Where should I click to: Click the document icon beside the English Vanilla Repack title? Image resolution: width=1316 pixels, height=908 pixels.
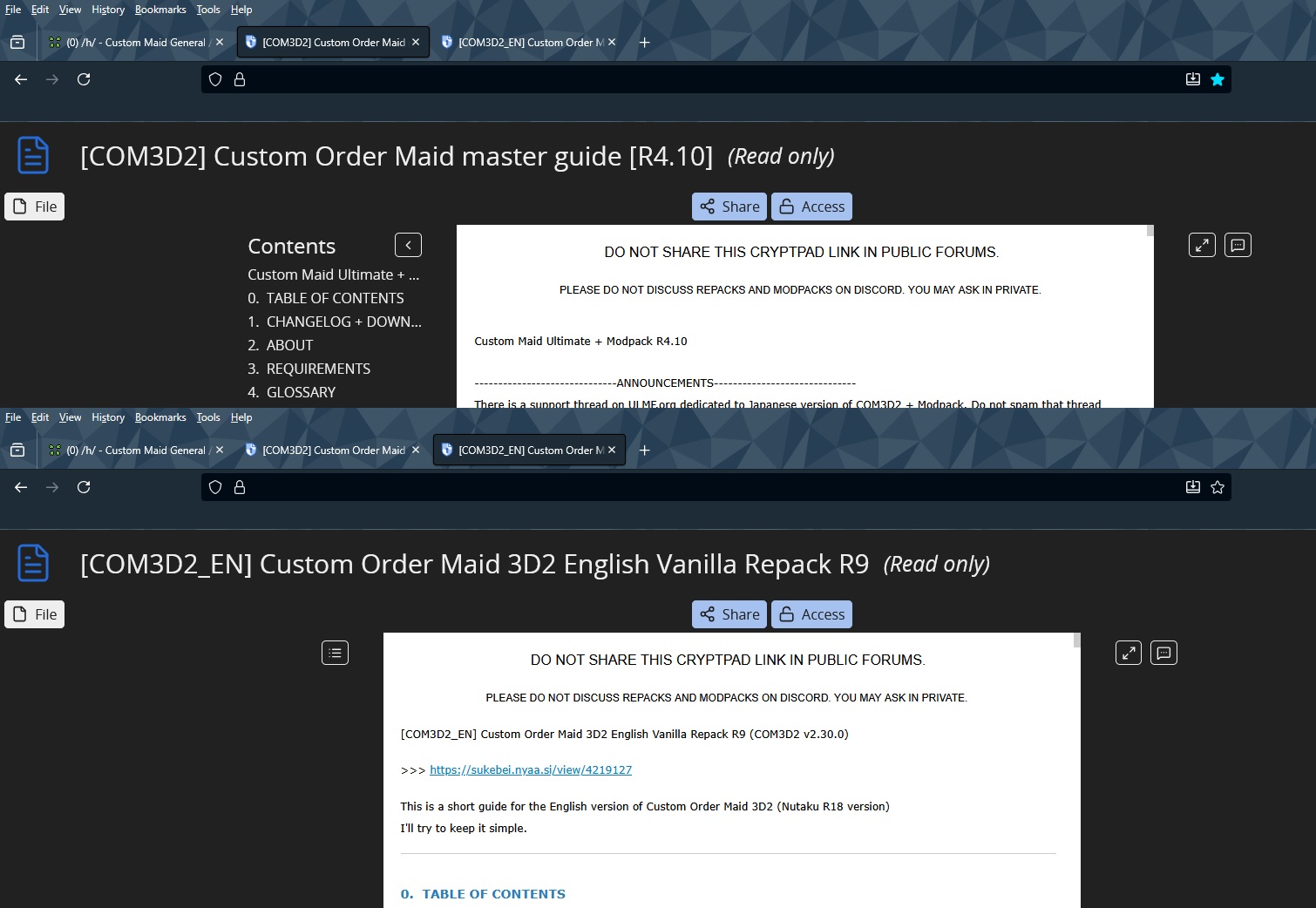tap(33, 564)
